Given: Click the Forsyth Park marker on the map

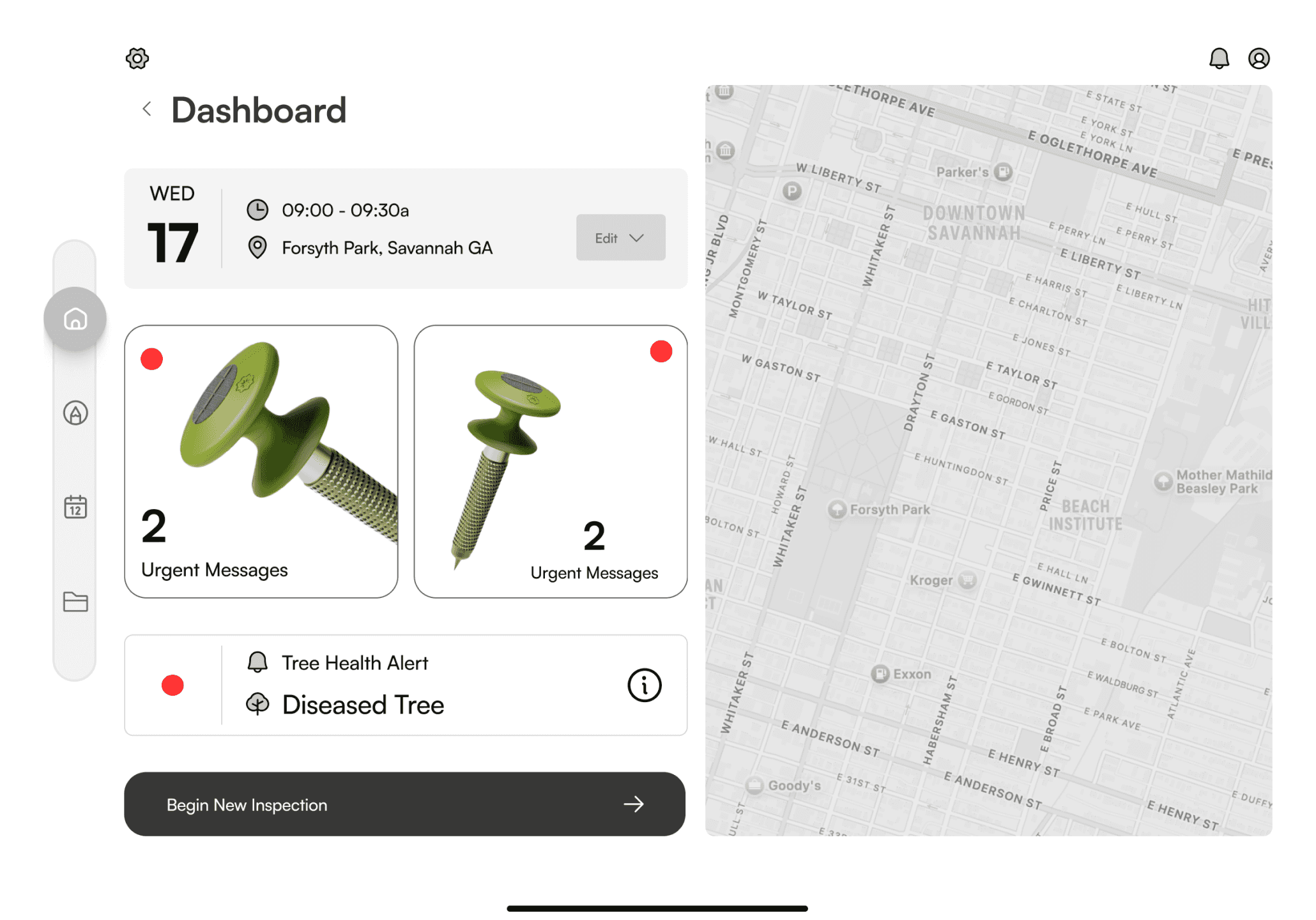Looking at the screenshot, I should point(837,509).
